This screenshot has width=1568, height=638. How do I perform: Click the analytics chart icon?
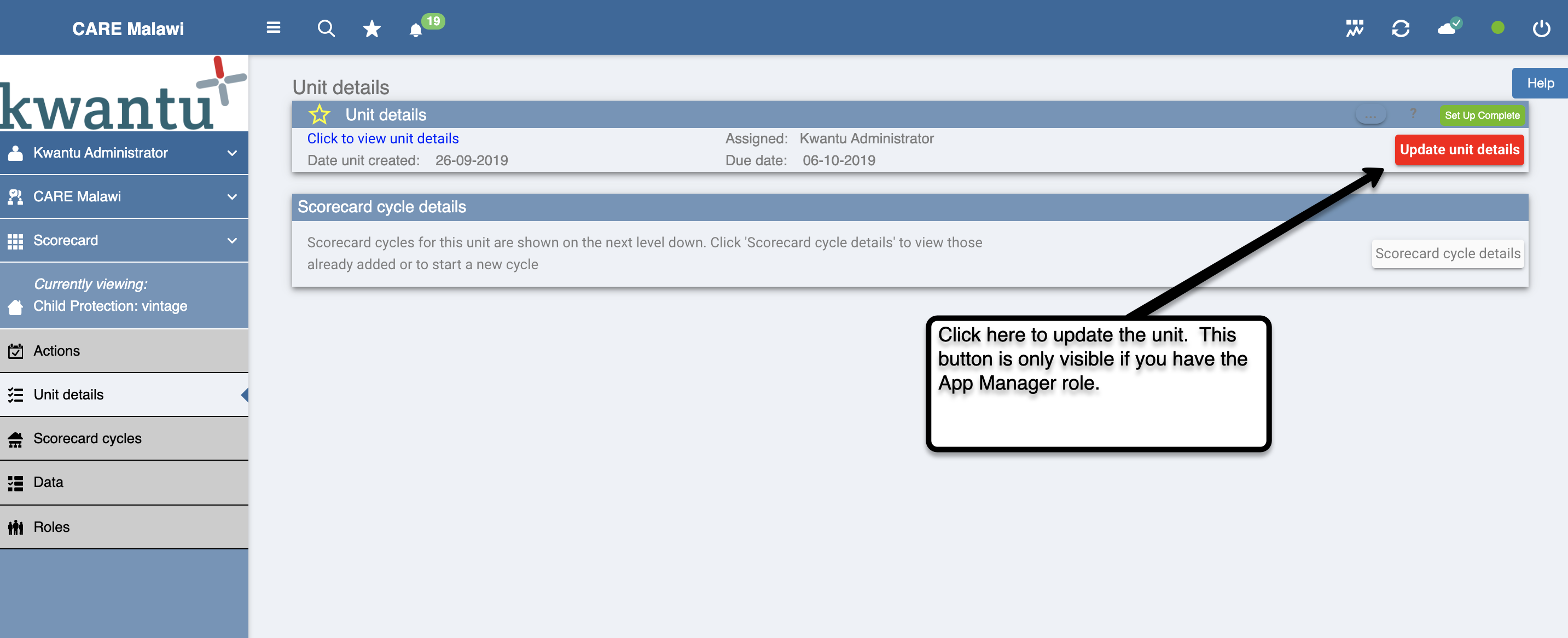point(1354,28)
